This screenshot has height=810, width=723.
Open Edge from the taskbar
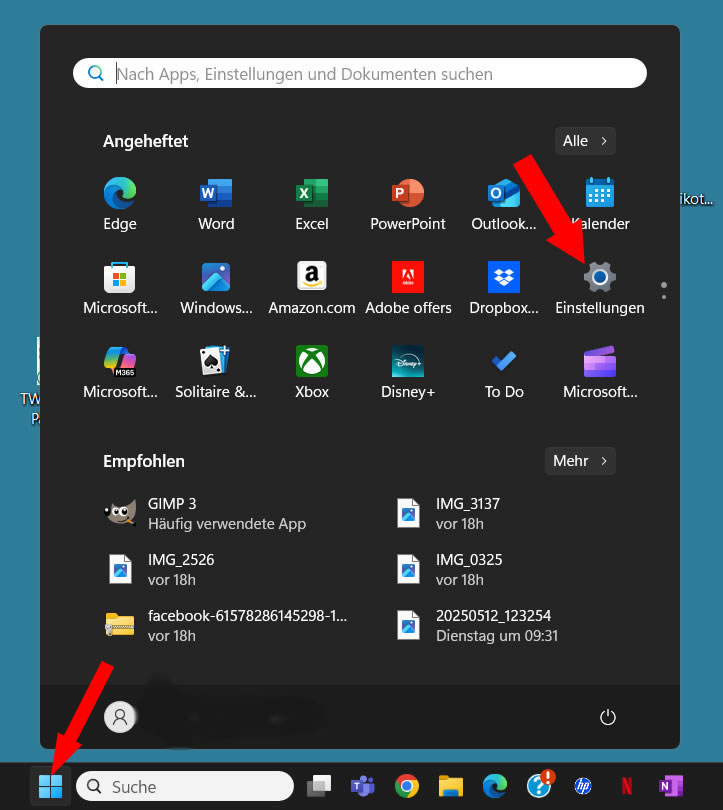495,786
